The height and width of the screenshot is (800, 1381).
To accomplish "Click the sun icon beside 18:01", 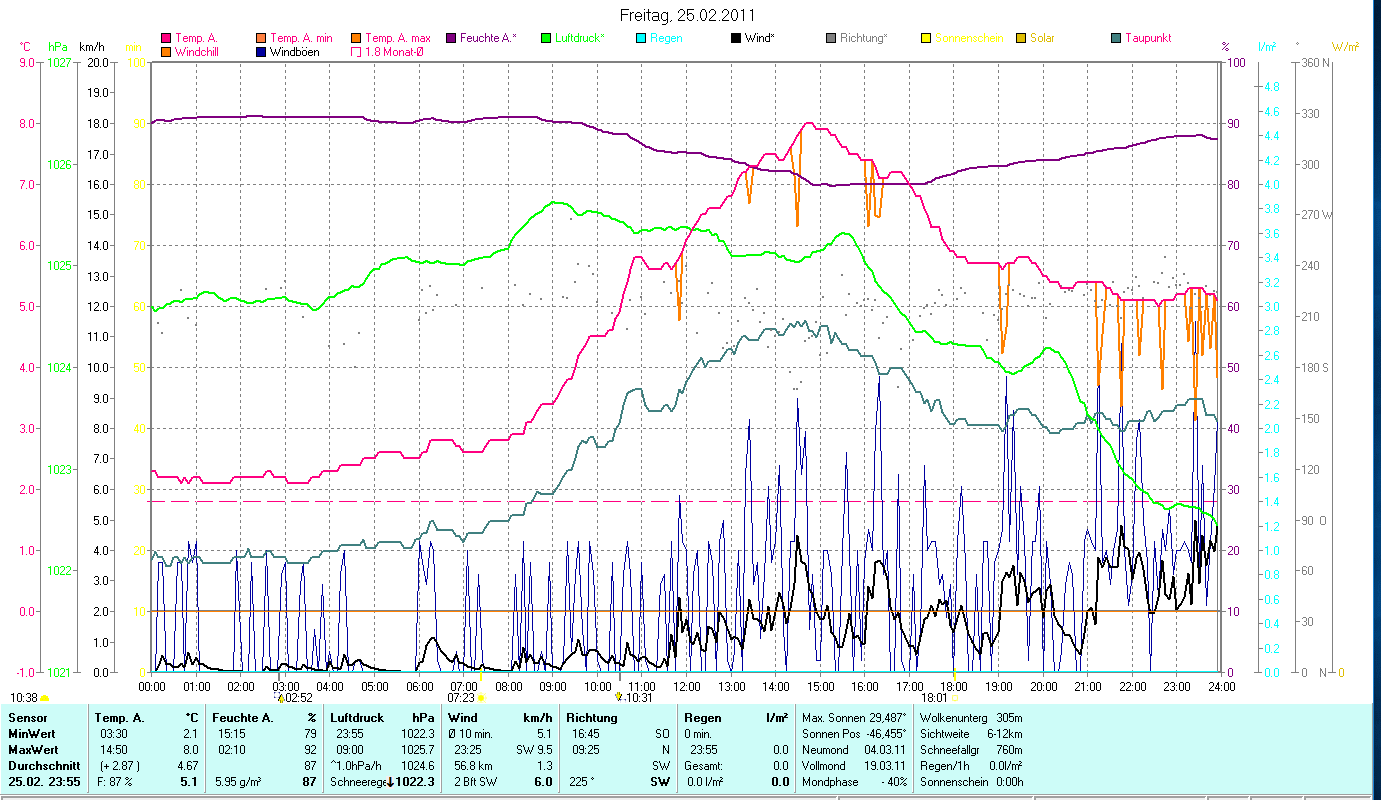I will point(954,697).
